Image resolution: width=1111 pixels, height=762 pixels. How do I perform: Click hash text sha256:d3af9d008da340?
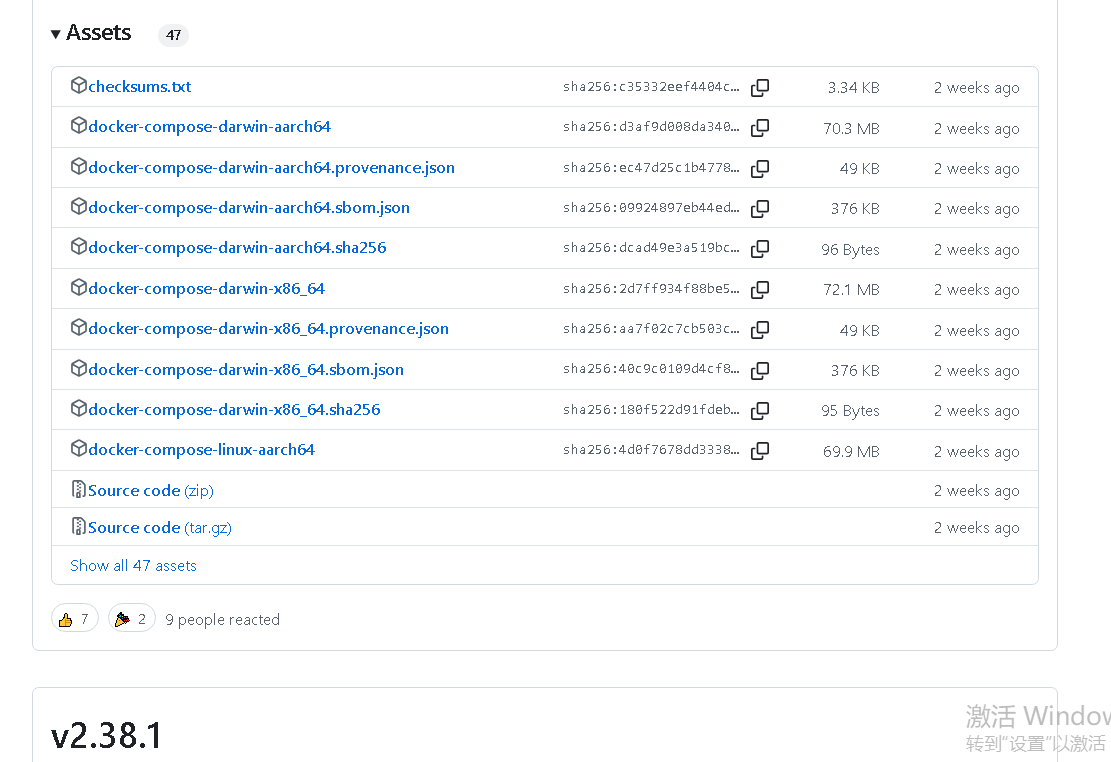point(650,127)
